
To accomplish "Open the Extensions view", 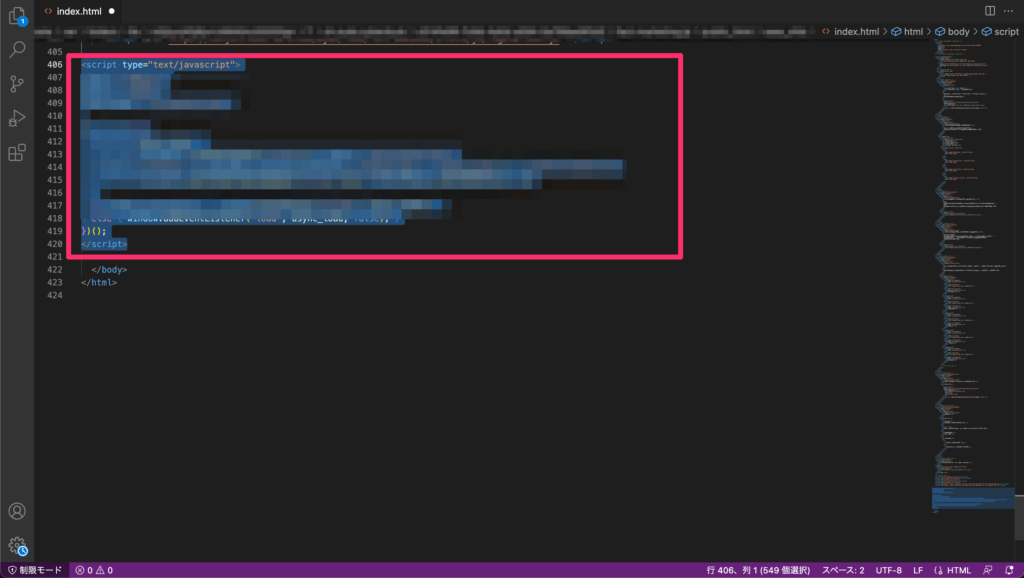I will coord(17,153).
